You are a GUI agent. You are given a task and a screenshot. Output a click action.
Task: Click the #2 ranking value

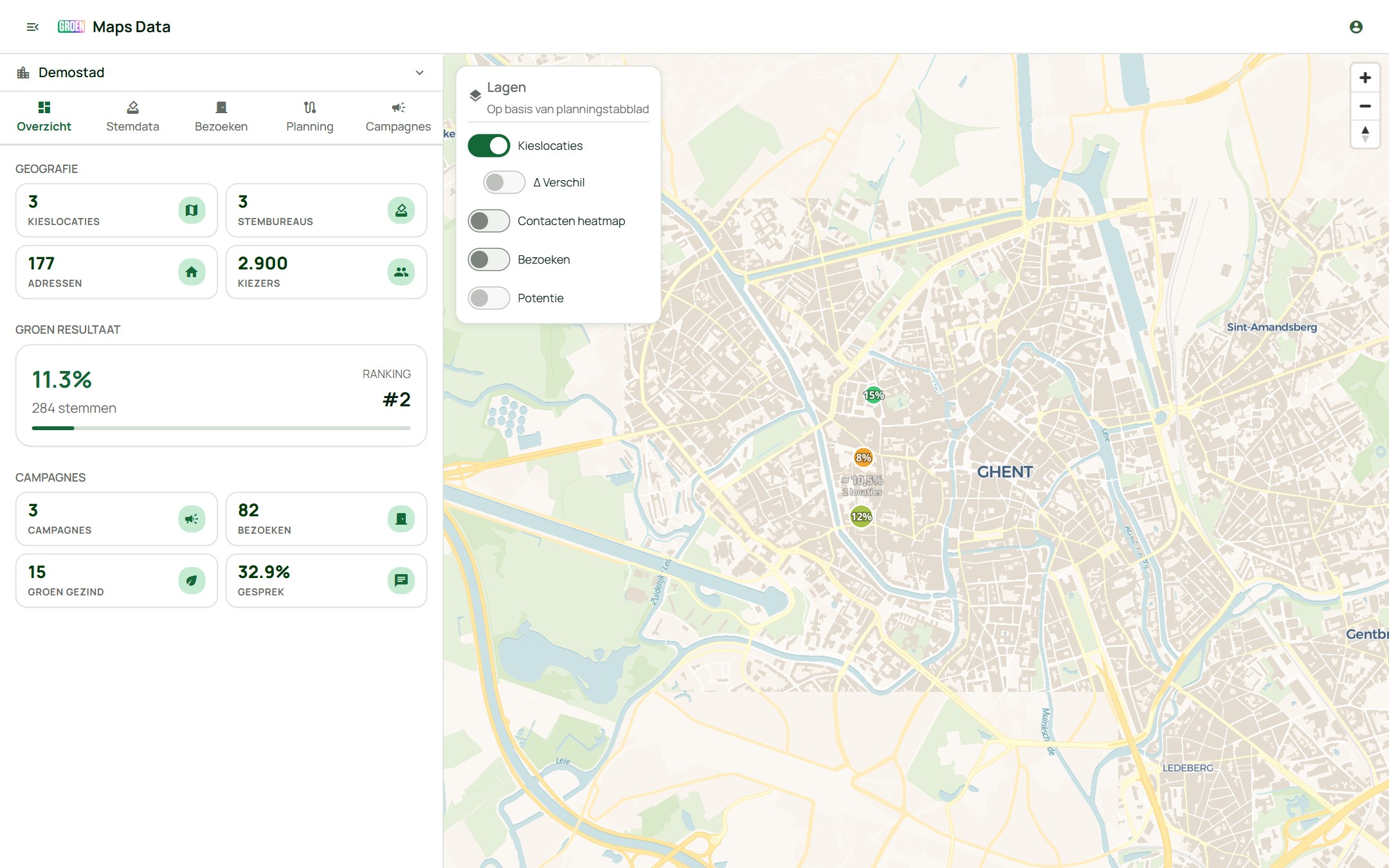coord(396,399)
